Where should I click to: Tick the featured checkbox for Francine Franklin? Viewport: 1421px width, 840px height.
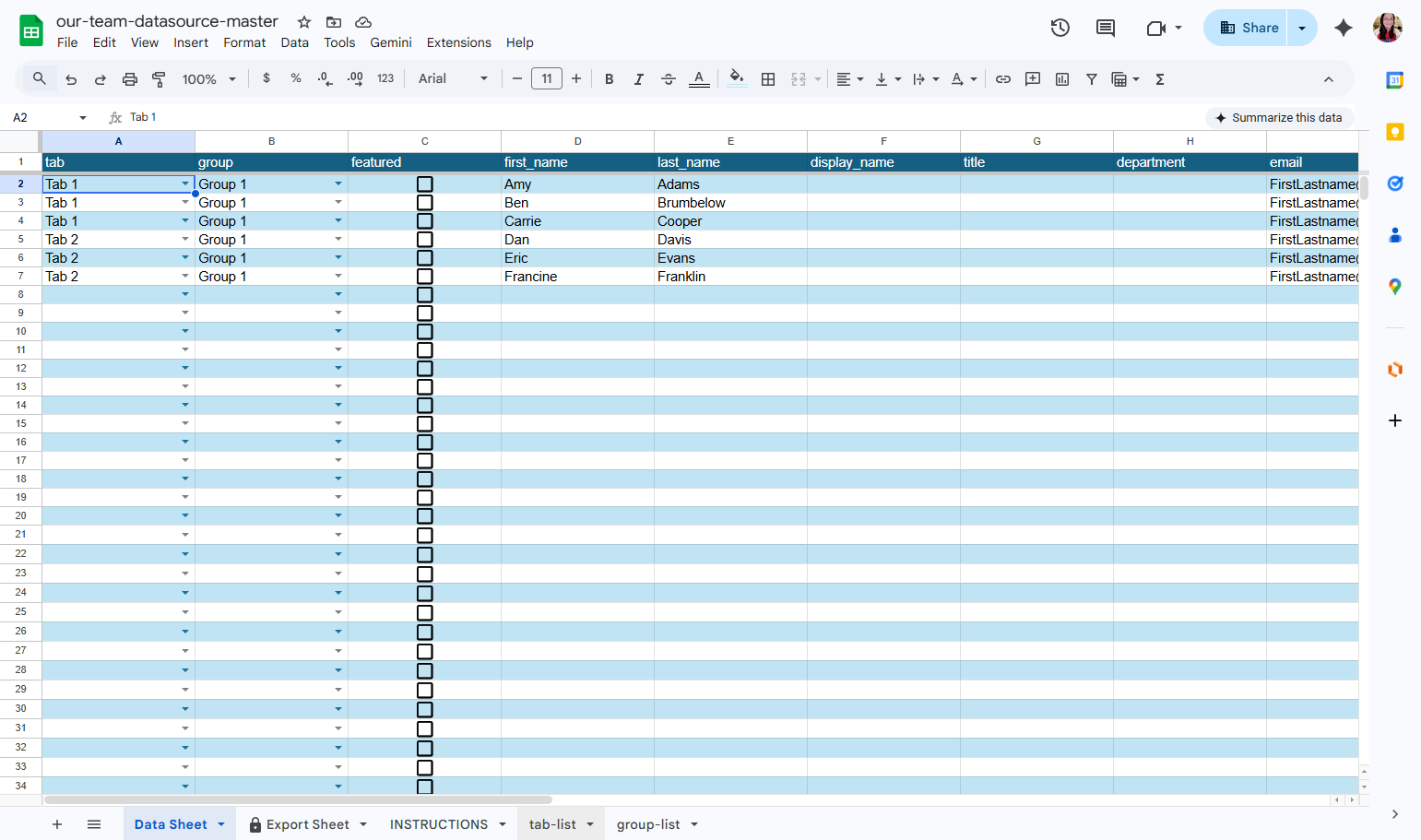click(x=425, y=277)
